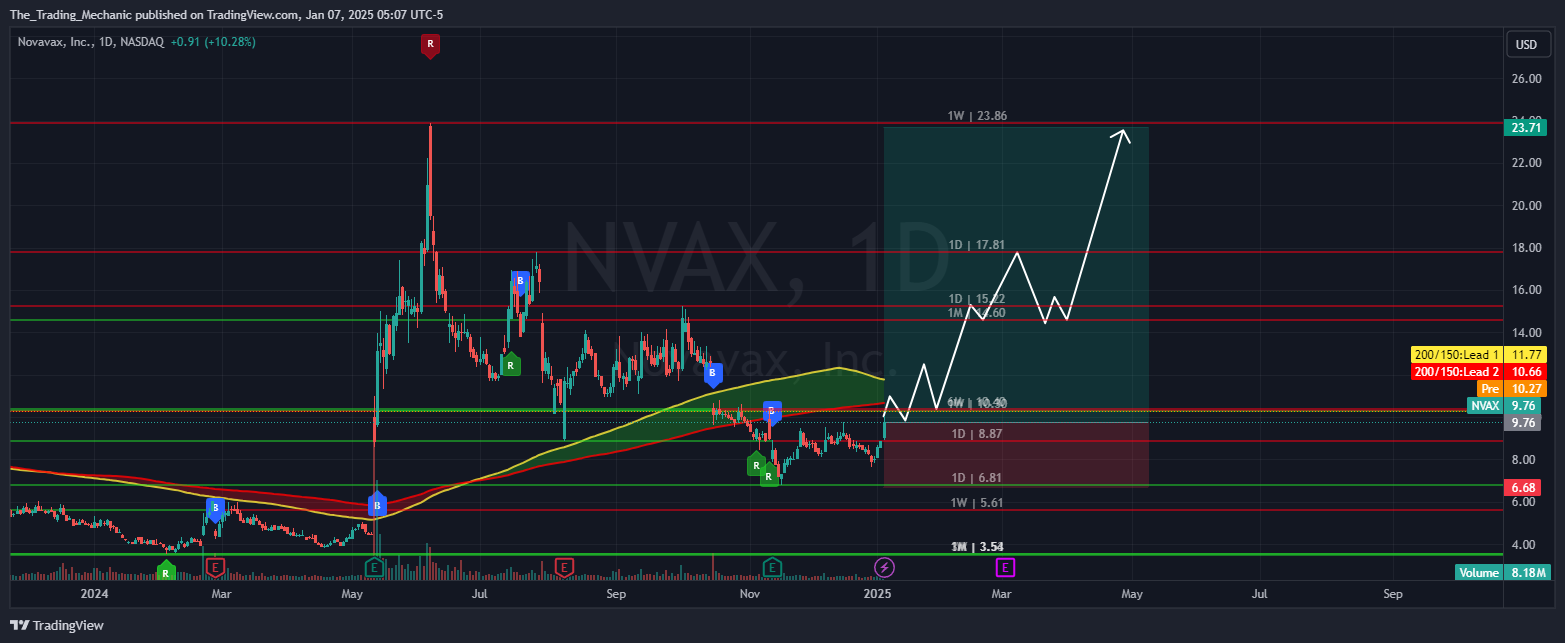Click the green E earnings marker near May 2024

click(374, 568)
